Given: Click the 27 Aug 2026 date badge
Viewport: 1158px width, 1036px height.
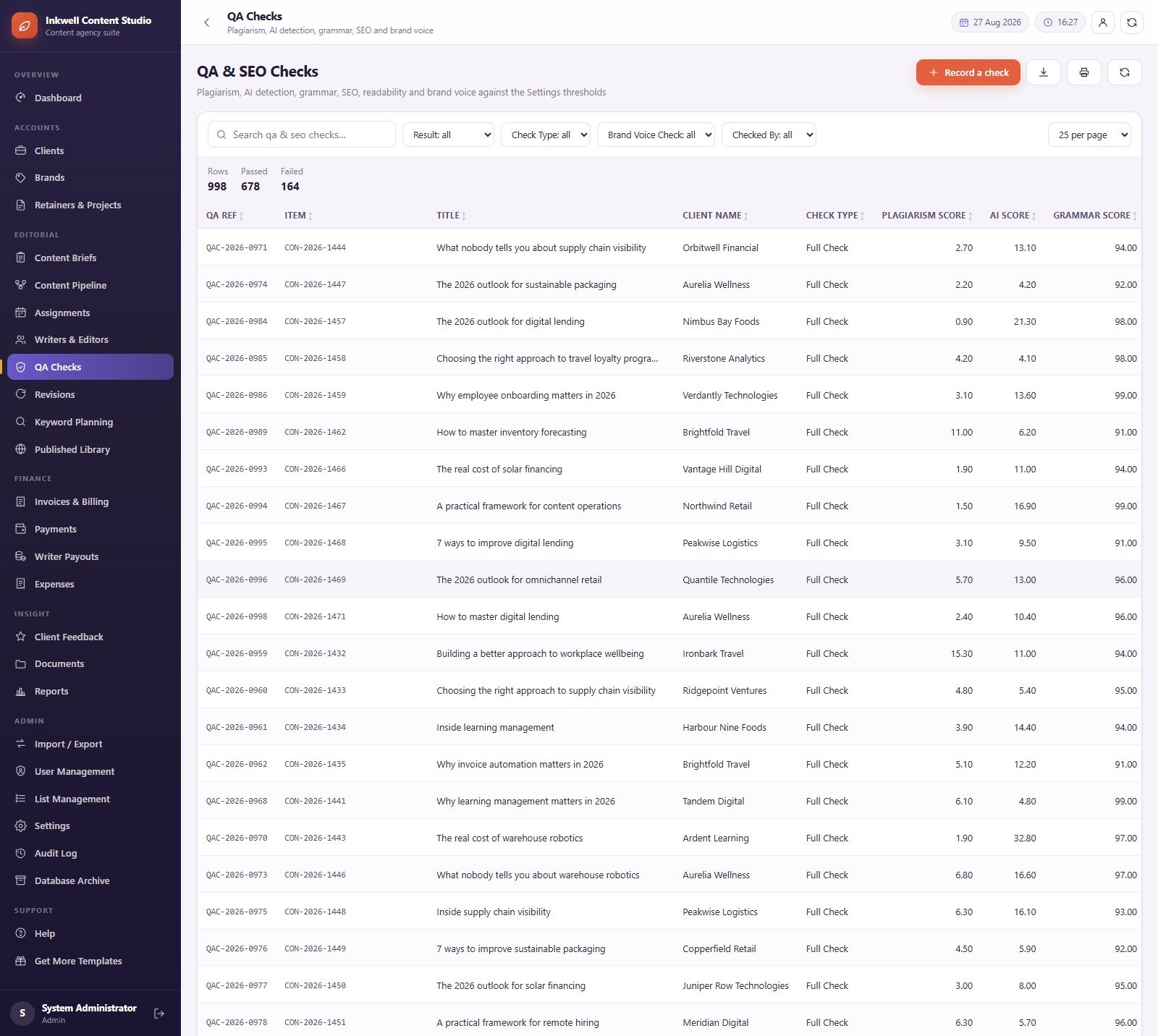Looking at the screenshot, I should (x=989, y=22).
